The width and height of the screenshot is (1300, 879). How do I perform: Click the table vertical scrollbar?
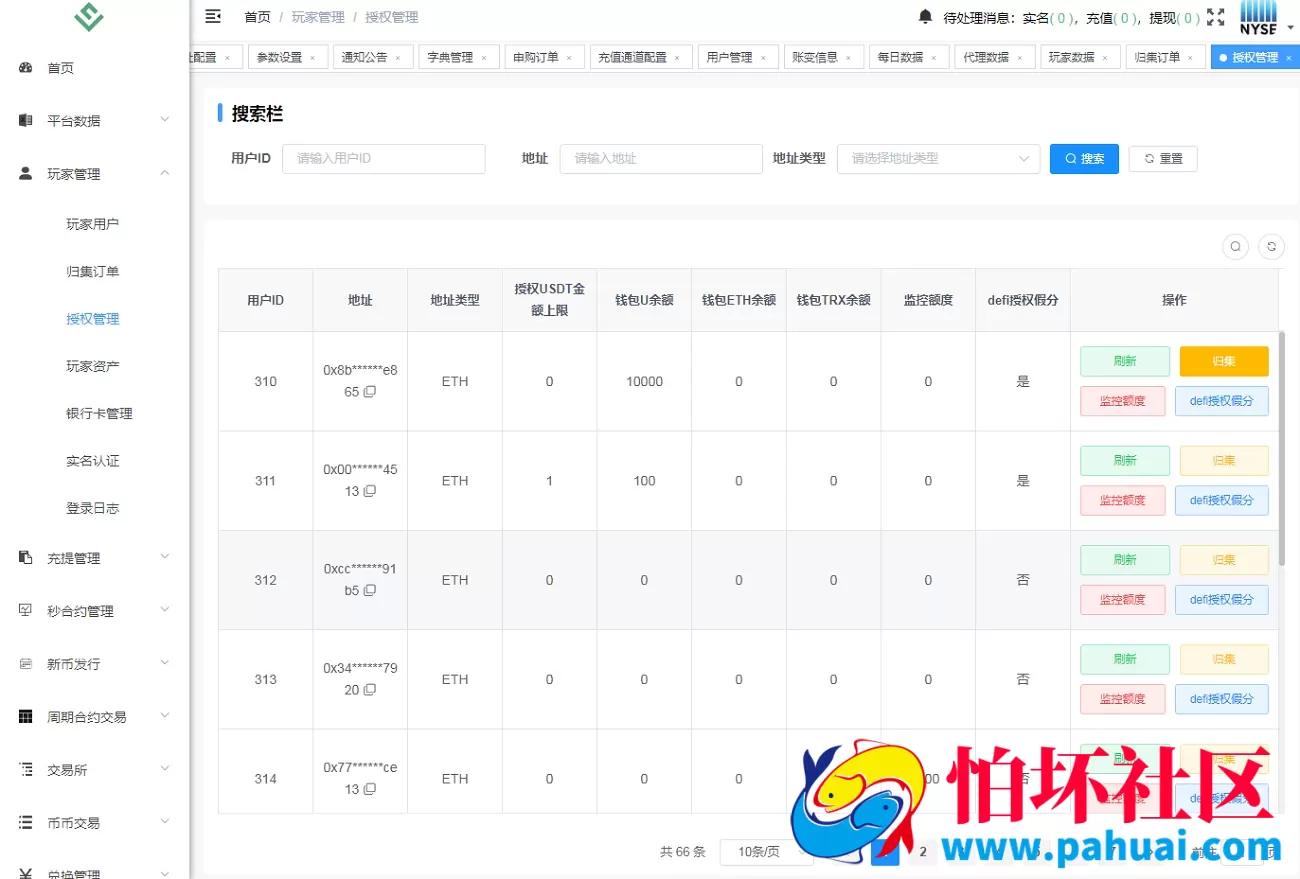tap(1282, 450)
